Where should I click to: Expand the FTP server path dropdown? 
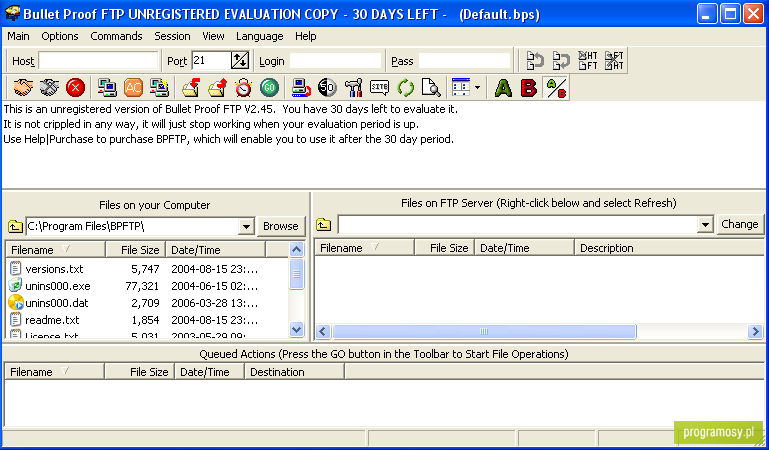[x=705, y=225]
